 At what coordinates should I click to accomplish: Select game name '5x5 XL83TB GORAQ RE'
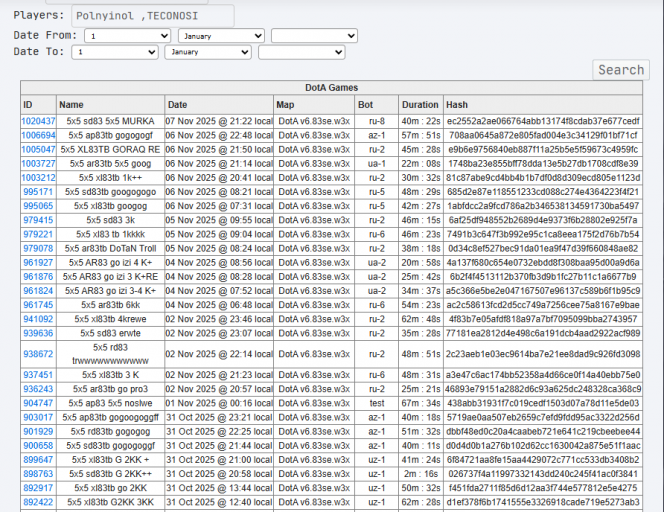[x=111, y=149]
